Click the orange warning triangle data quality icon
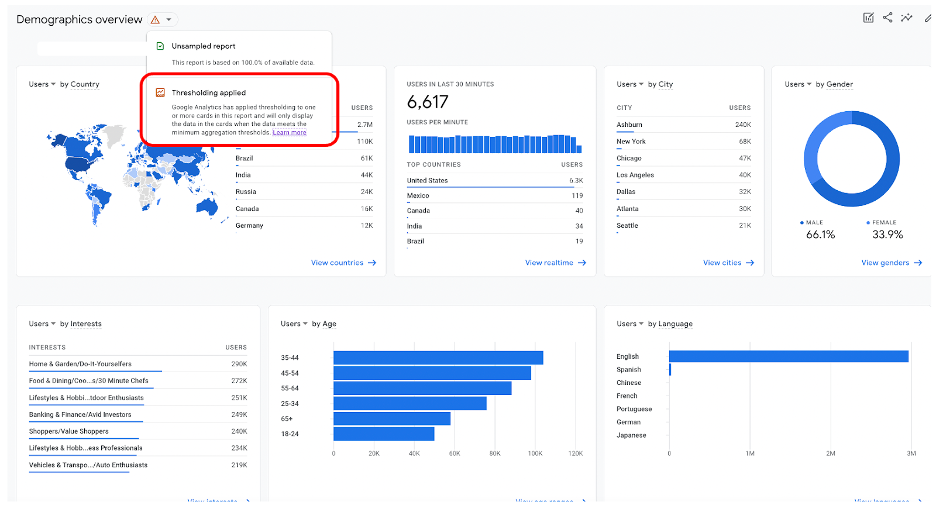936x512 pixels. (x=154, y=20)
